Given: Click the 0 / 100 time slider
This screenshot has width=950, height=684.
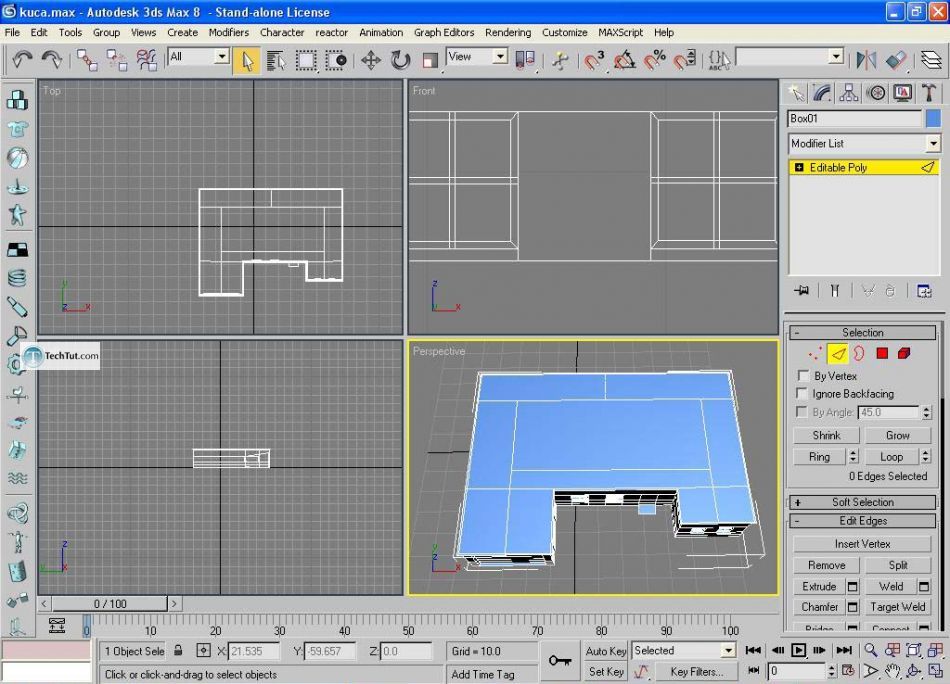Looking at the screenshot, I should tap(110, 604).
